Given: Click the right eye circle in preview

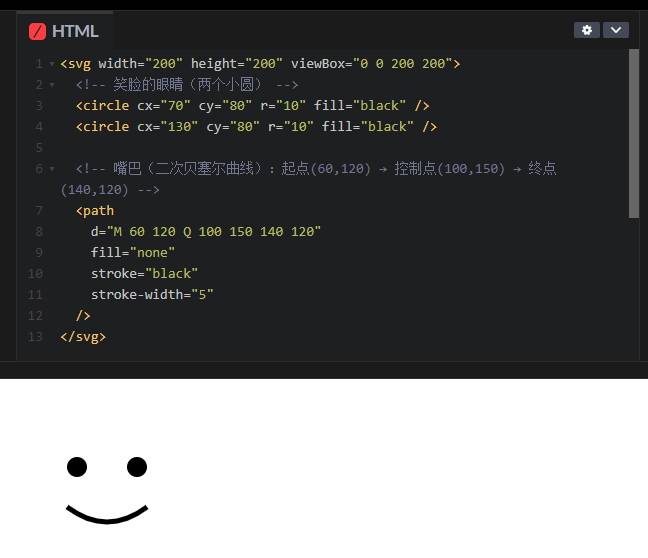Looking at the screenshot, I should [x=137, y=467].
